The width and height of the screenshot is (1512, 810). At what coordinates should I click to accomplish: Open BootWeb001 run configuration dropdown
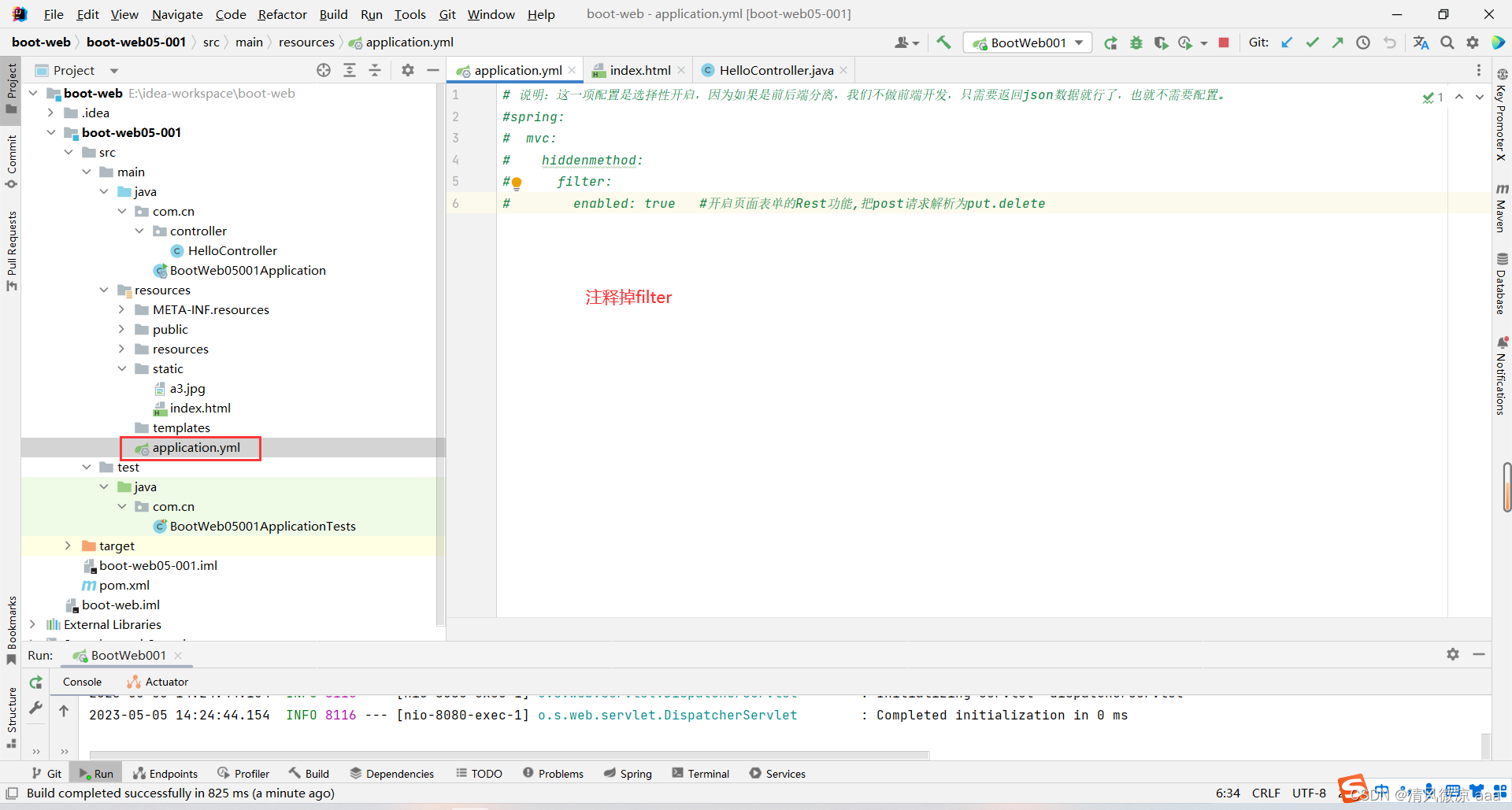coord(1028,43)
